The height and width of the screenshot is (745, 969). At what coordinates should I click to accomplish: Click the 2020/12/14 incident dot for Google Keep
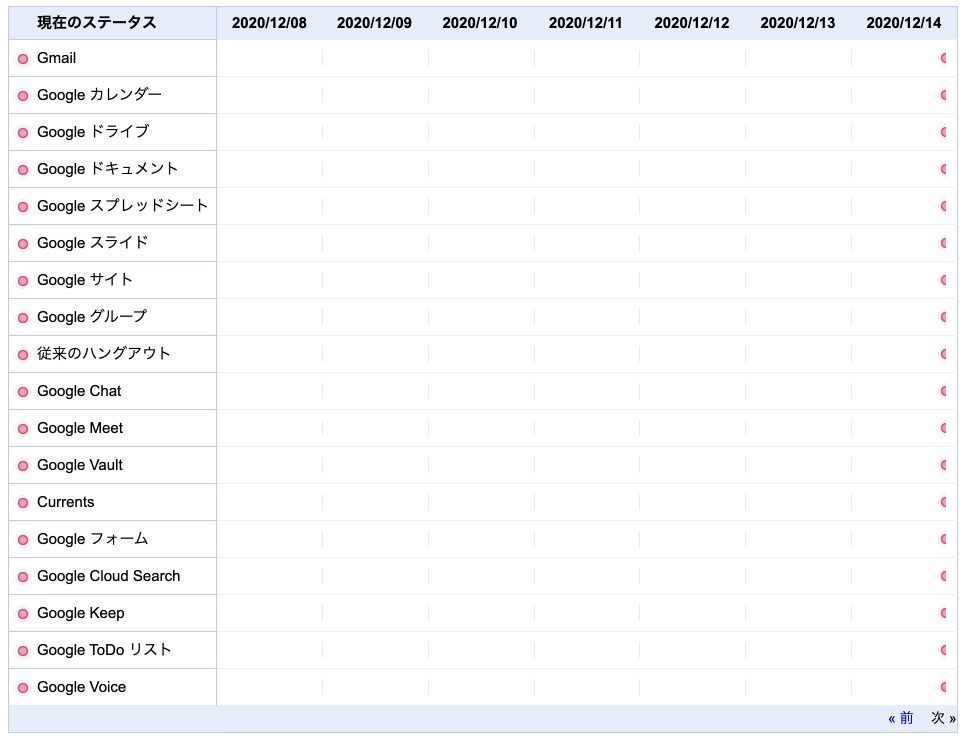[x=944, y=613]
